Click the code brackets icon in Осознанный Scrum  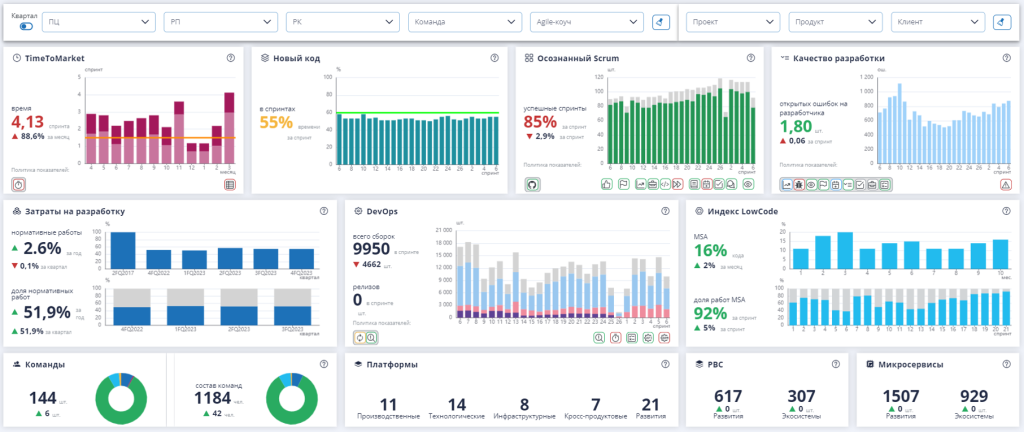(665, 184)
